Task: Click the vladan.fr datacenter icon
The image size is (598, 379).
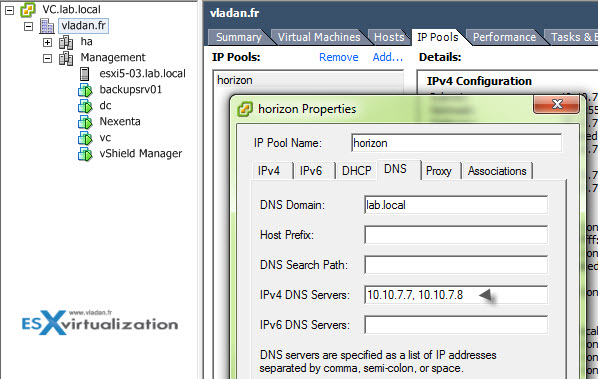Action: coord(47,26)
